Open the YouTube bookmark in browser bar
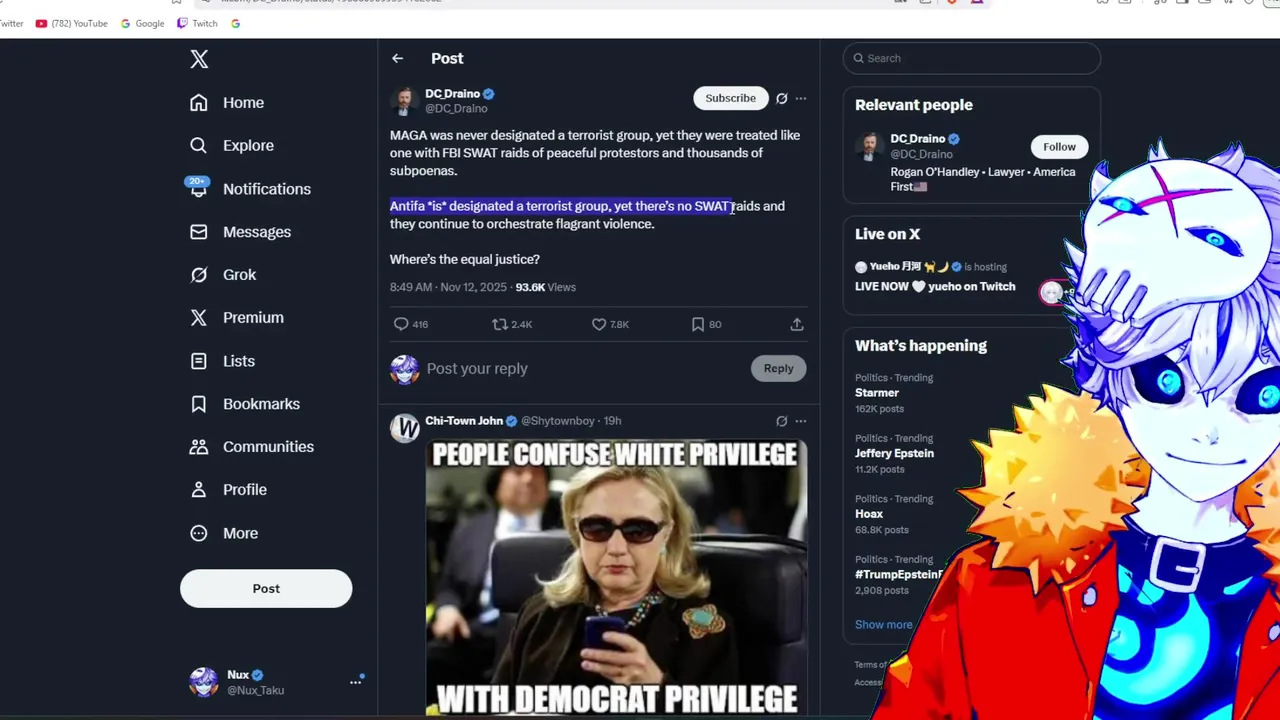Screen dimensions: 1280x720 pos(71,23)
